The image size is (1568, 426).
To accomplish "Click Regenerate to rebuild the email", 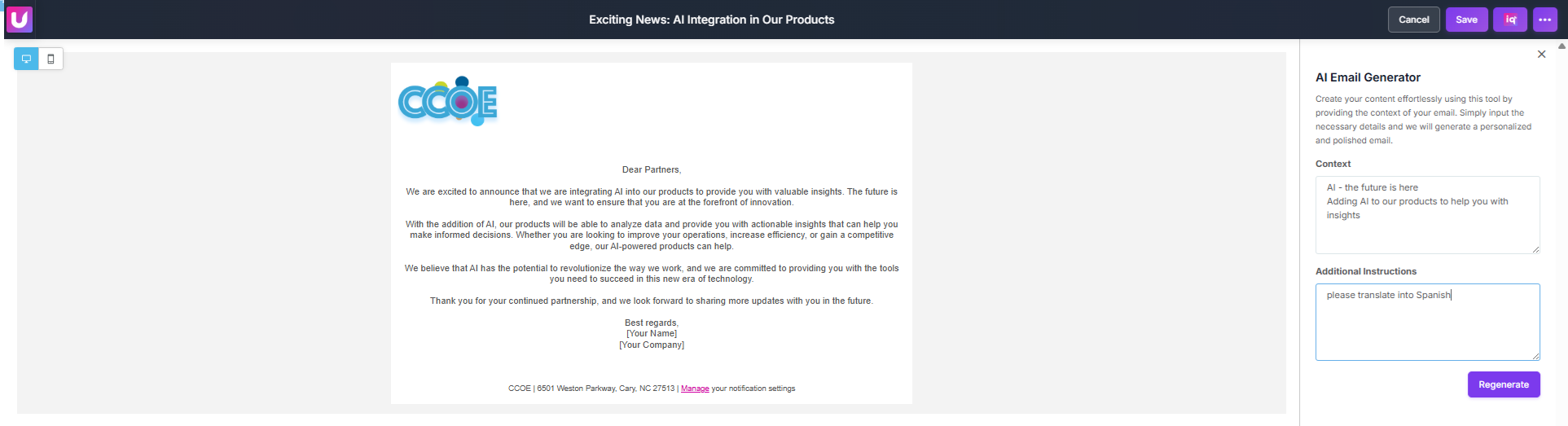I will (x=1503, y=384).
